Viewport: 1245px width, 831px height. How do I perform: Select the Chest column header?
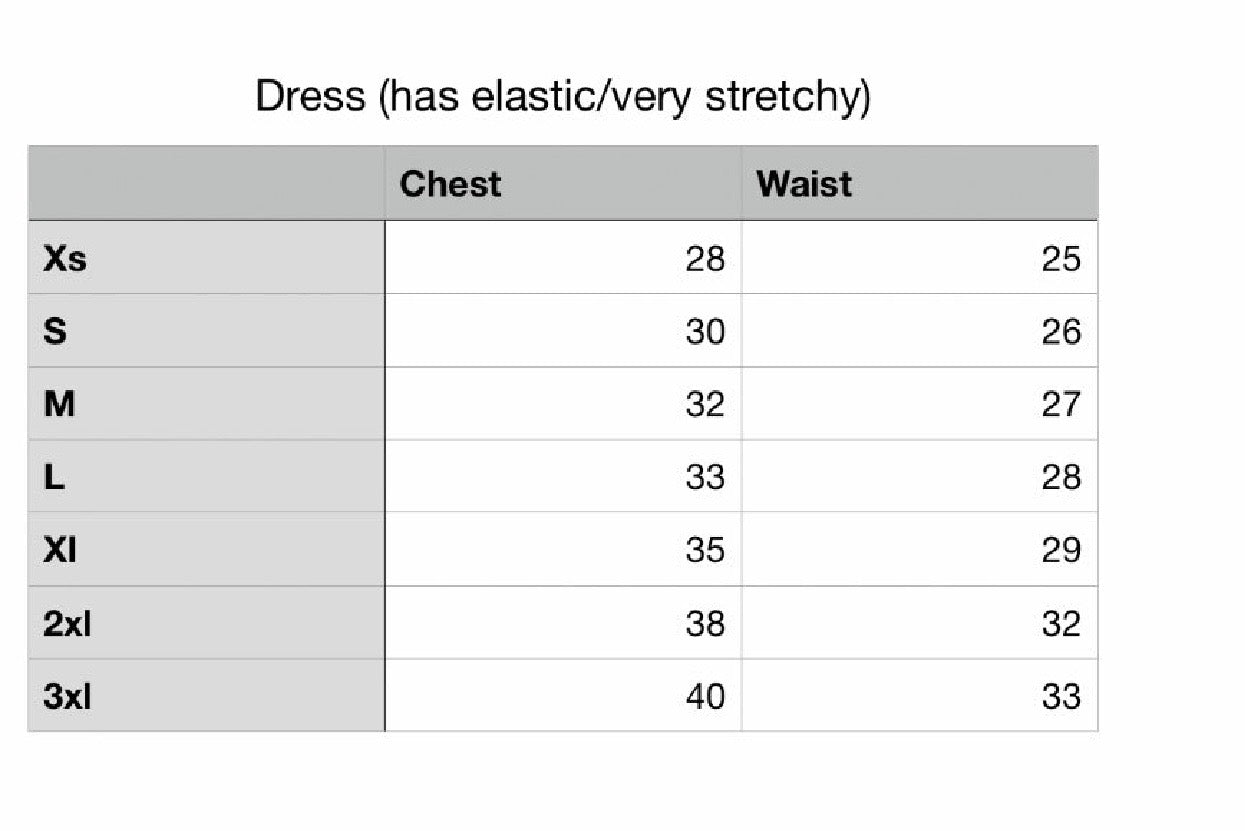450,184
